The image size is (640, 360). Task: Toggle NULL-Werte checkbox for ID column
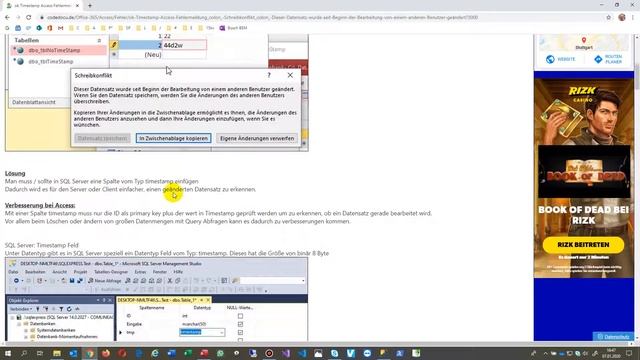pos(240,316)
